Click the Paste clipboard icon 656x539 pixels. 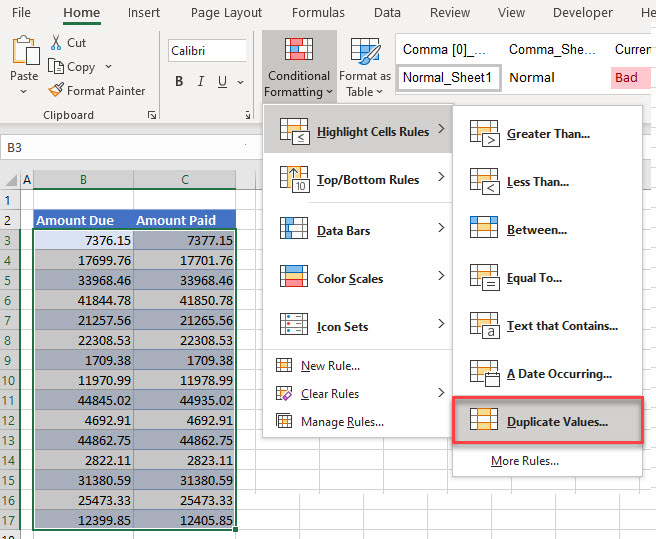pos(24,52)
